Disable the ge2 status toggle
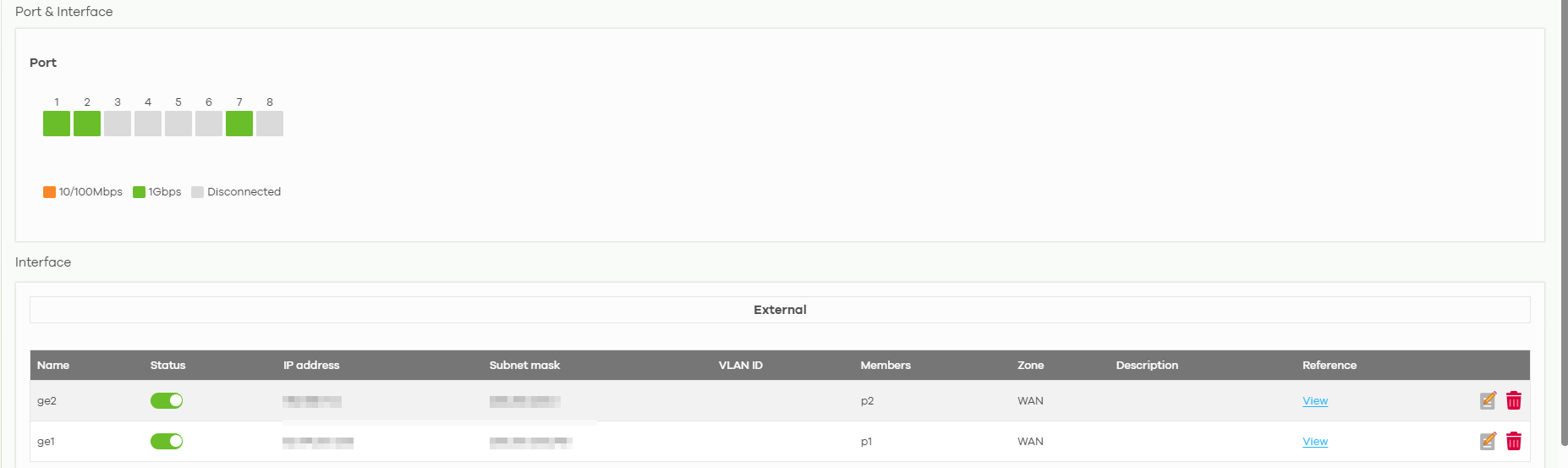This screenshot has width=1568, height=468. [167, 400]
